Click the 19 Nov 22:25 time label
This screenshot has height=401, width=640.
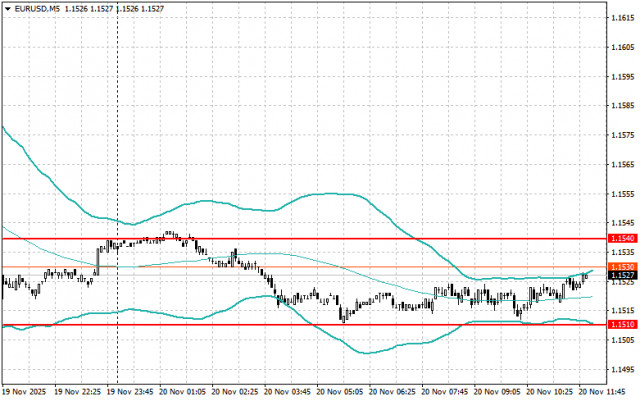point(78,392)
